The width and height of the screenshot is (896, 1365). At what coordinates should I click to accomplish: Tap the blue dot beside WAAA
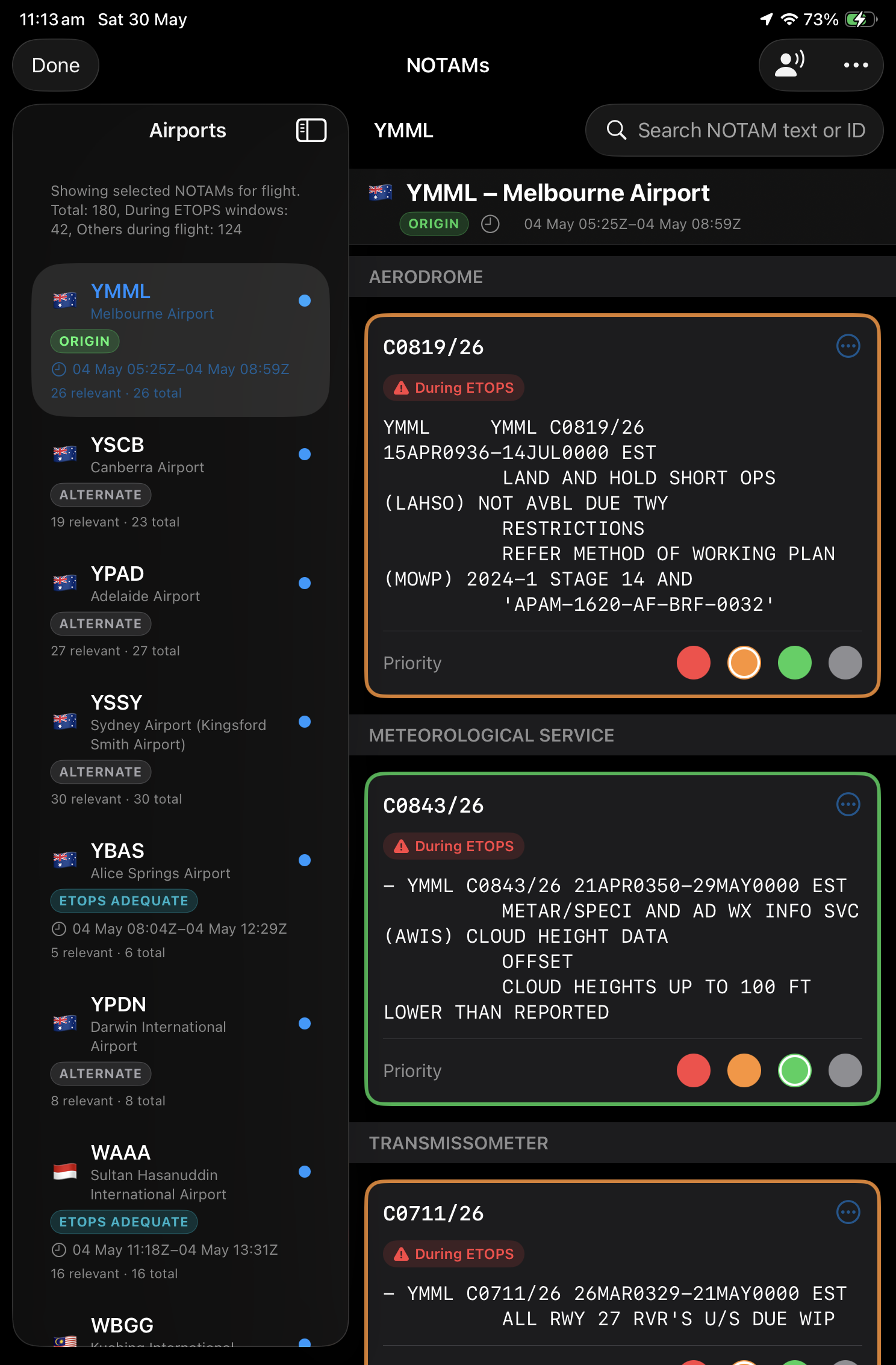coord(305,1172)
